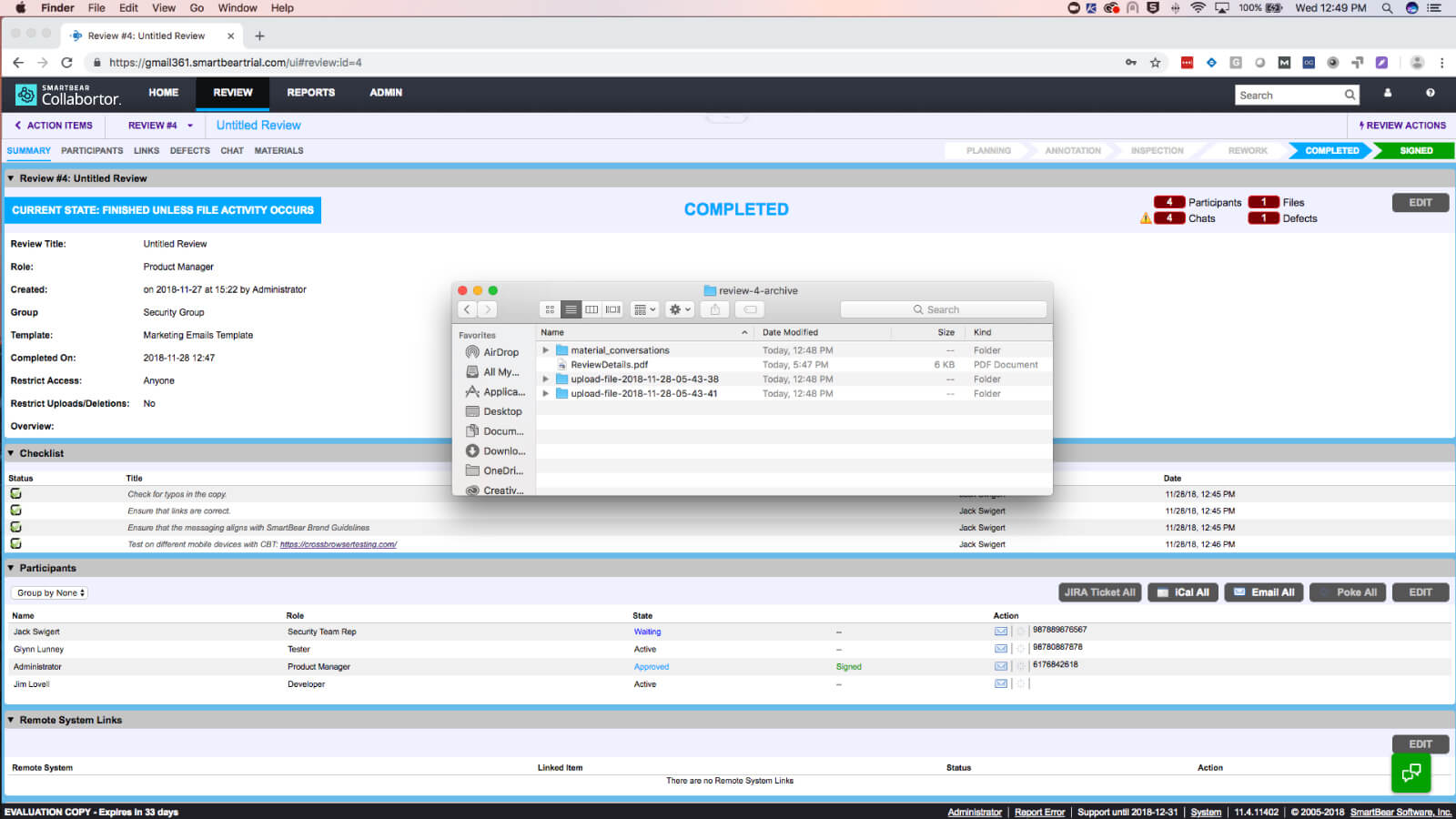
Task: Switch to the Defects tab
Action: [189, 151]
